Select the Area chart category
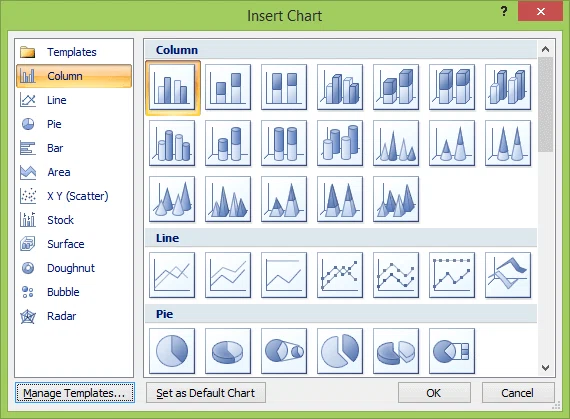This screenshot has width=570, height=419. 74,172
